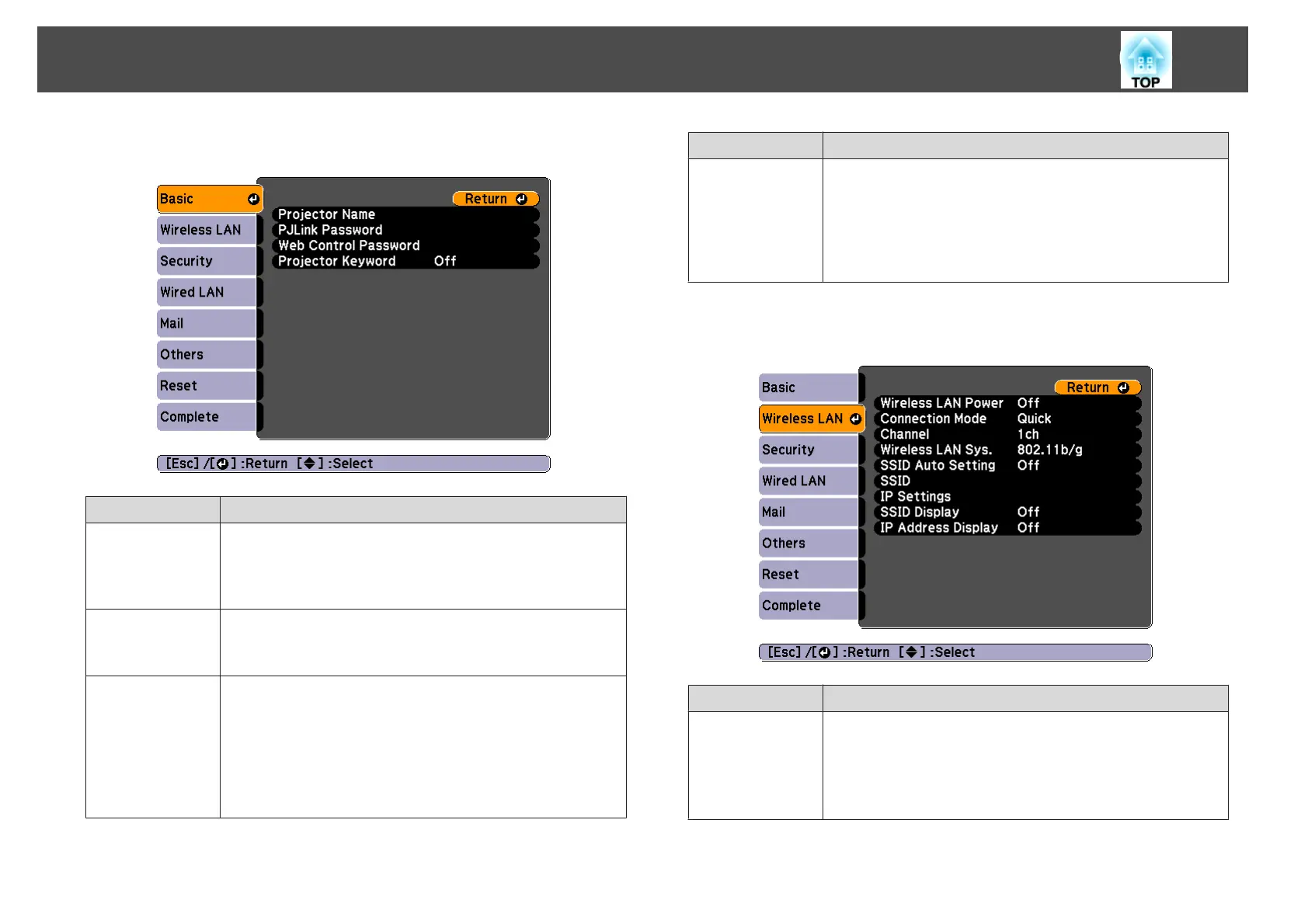Select Channel 1ch row
The height and width of the screenshot is (924, 1308).
click(1007, 434)
